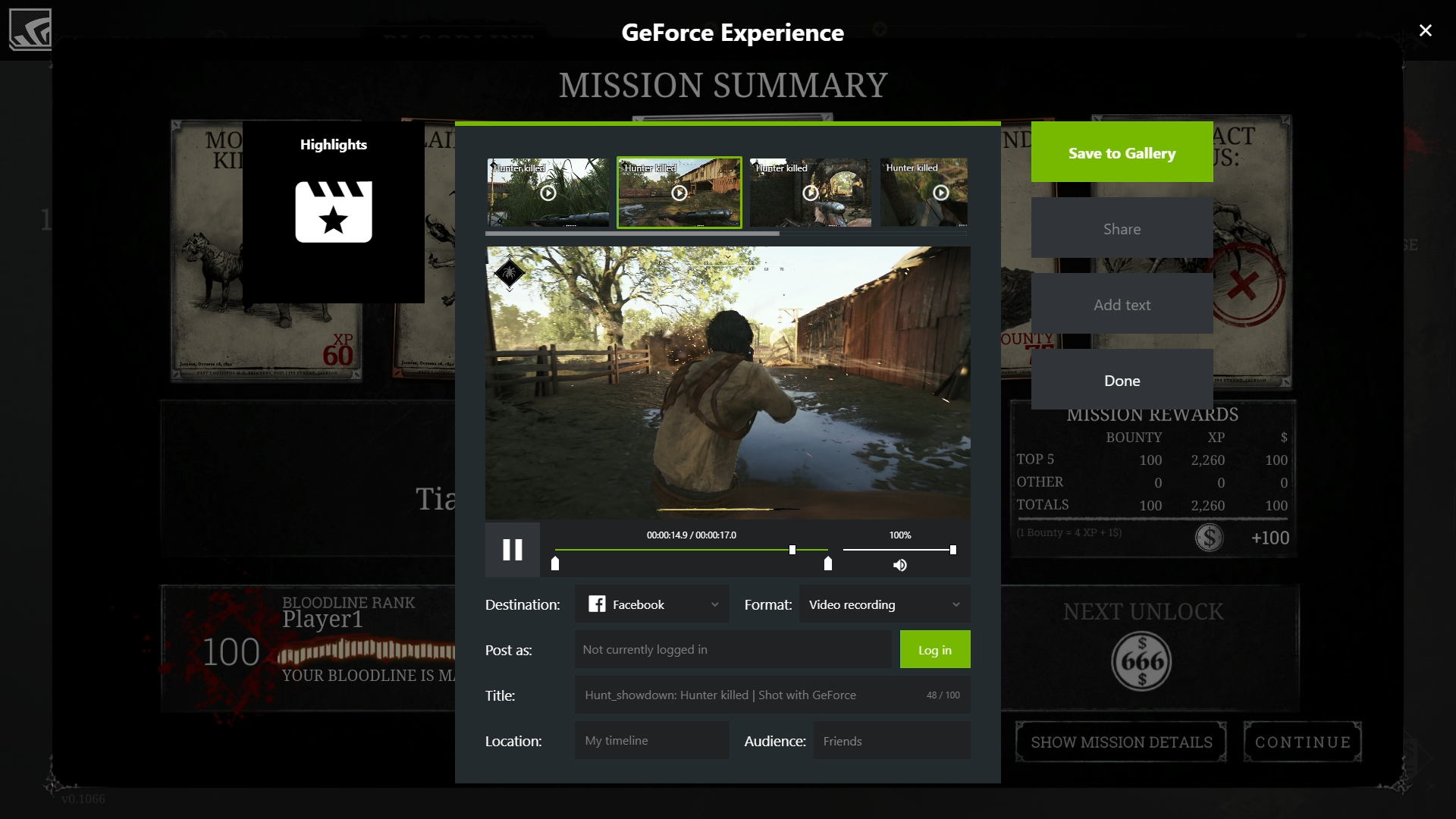Open the My timeline location selector

[651, 741]
